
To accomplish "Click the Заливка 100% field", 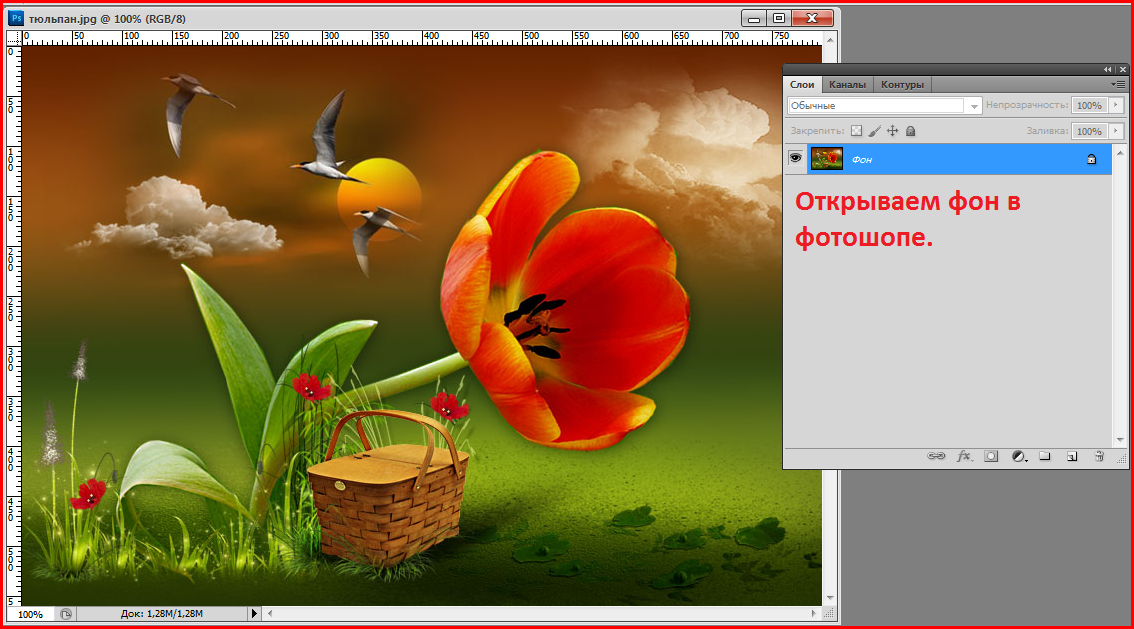I will coord(1089,132).
